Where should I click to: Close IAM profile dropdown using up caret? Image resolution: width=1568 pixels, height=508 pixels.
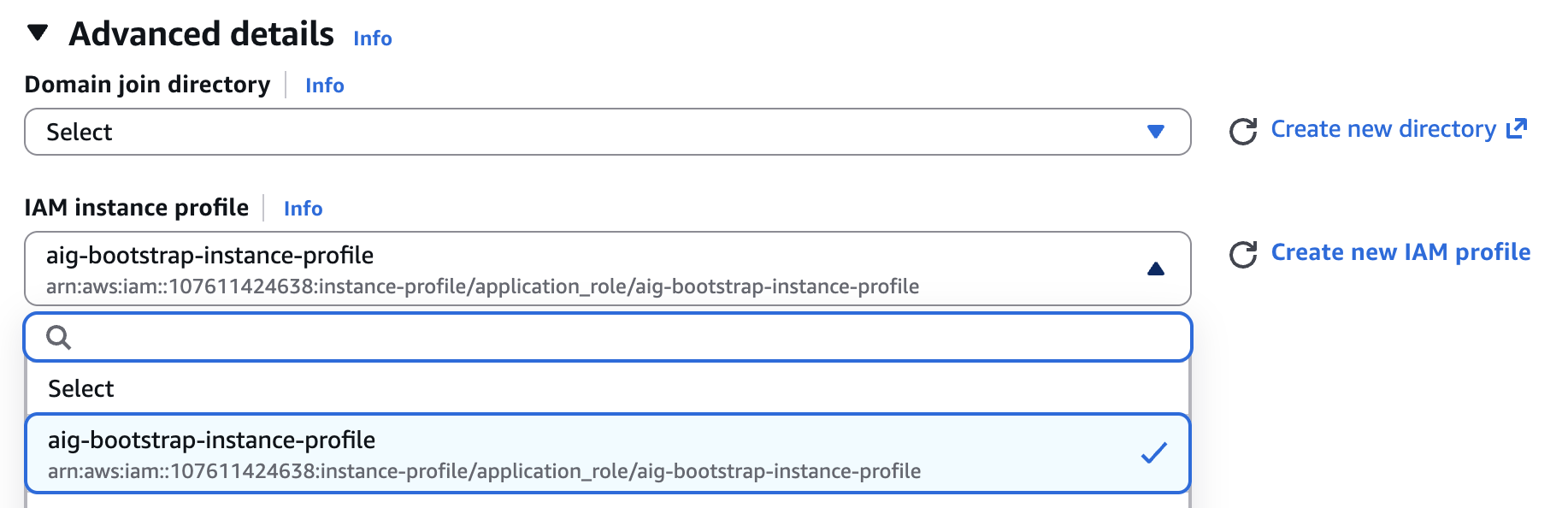pos(1156,269)
